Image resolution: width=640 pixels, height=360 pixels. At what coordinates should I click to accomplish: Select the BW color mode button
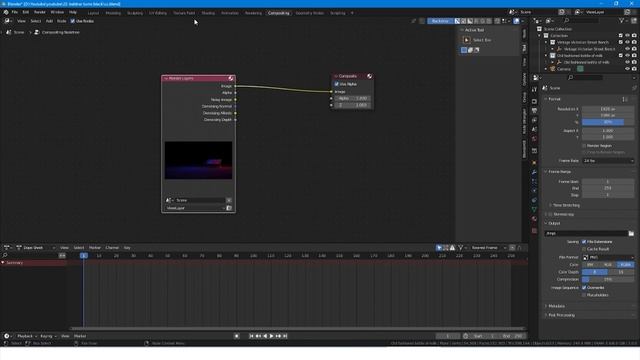click(591, 265)
